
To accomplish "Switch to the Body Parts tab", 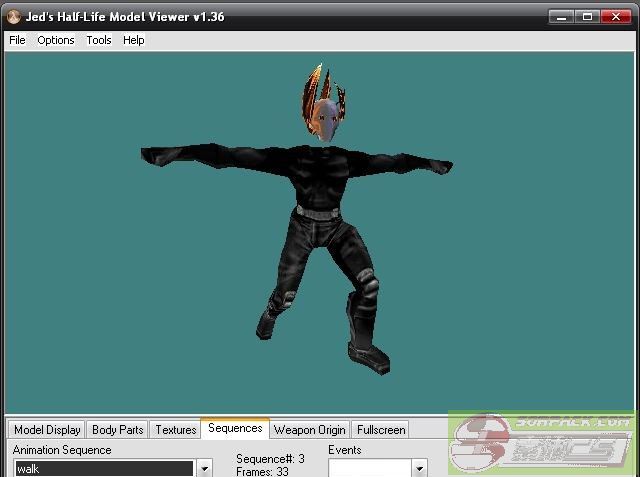I will coord(117,430).
